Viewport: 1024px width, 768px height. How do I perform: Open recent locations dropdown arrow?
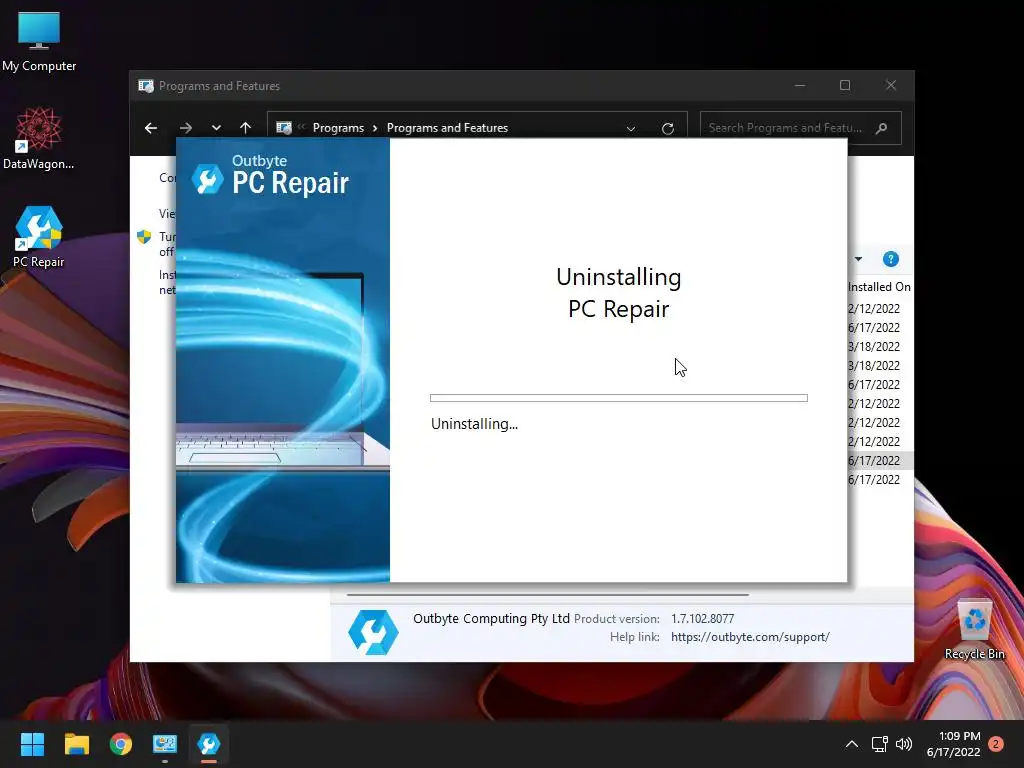(216, 128)
